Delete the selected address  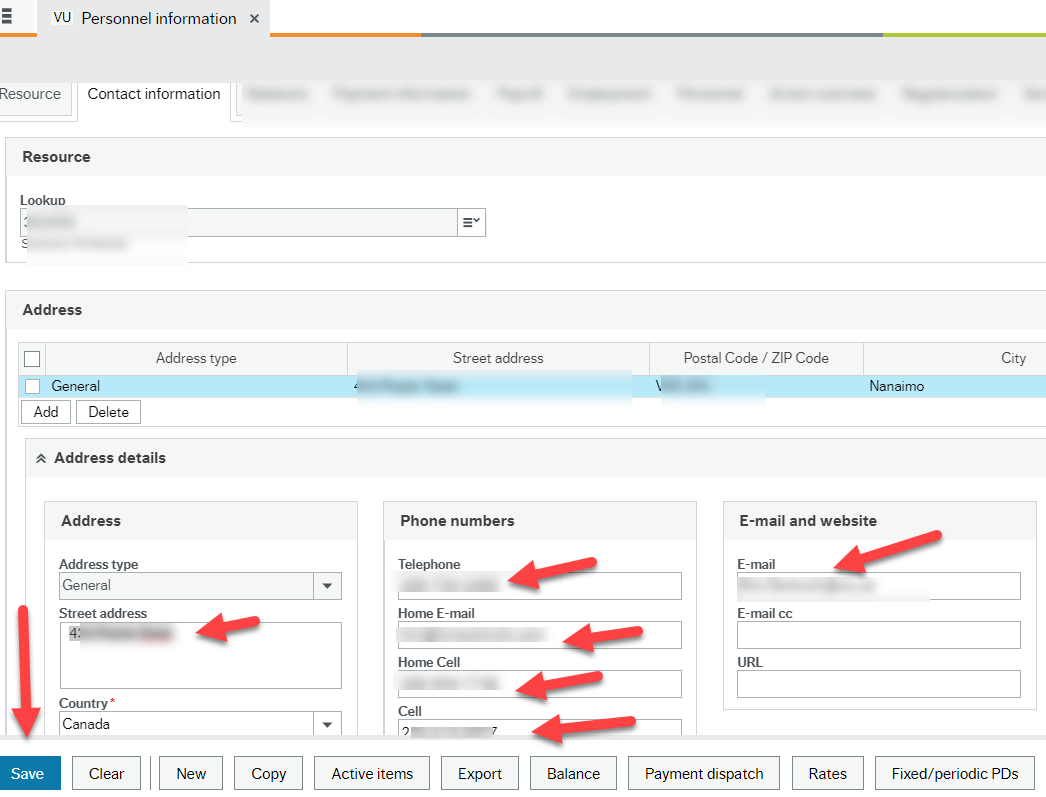108,411
